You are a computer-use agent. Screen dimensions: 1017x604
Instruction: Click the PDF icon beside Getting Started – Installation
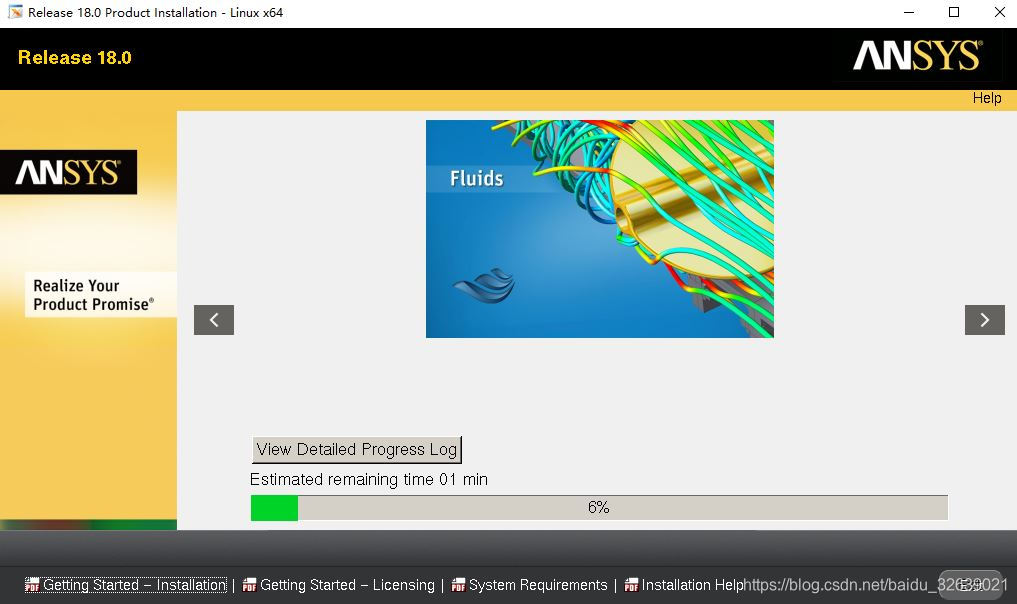32,585
